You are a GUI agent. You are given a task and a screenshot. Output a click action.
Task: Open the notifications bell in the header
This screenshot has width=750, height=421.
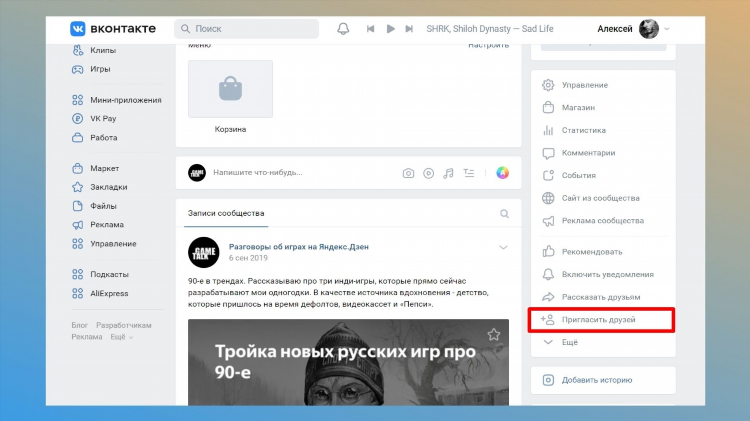point(343,29)
